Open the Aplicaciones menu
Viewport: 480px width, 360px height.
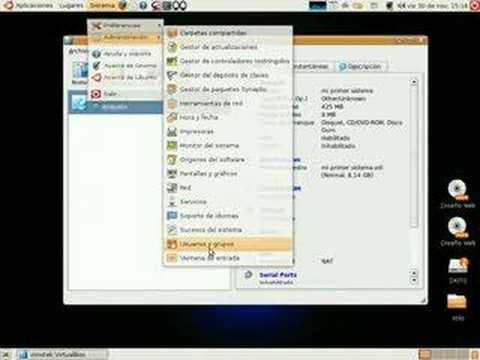34,6
